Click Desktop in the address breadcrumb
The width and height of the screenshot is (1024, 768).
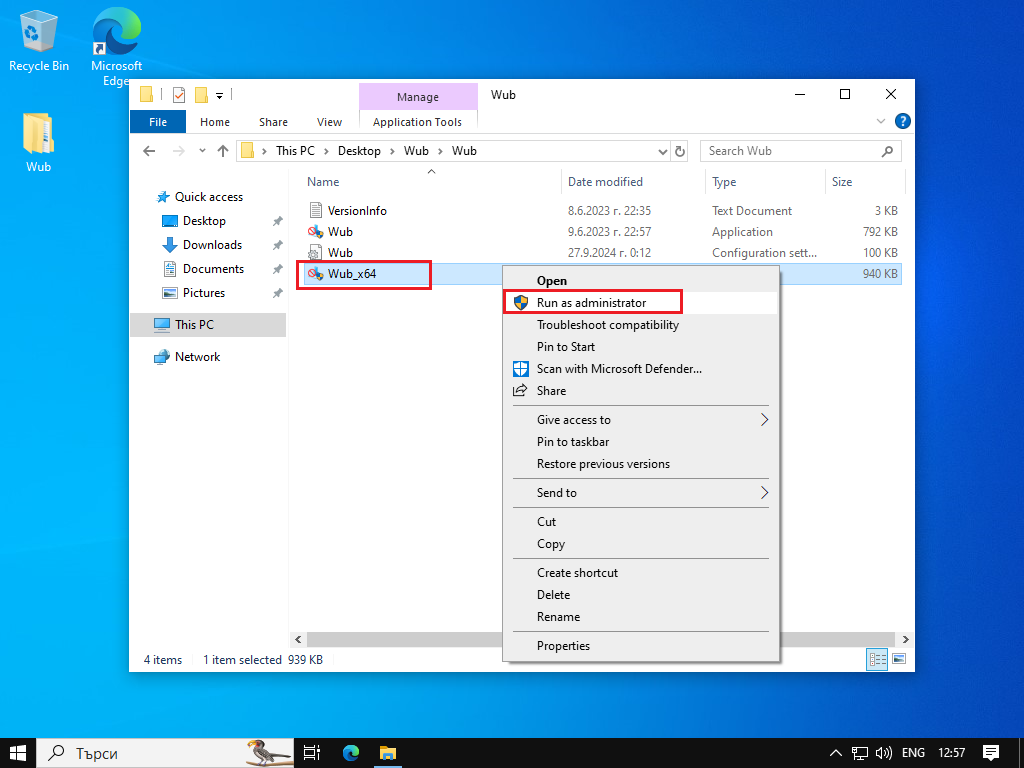359,151
